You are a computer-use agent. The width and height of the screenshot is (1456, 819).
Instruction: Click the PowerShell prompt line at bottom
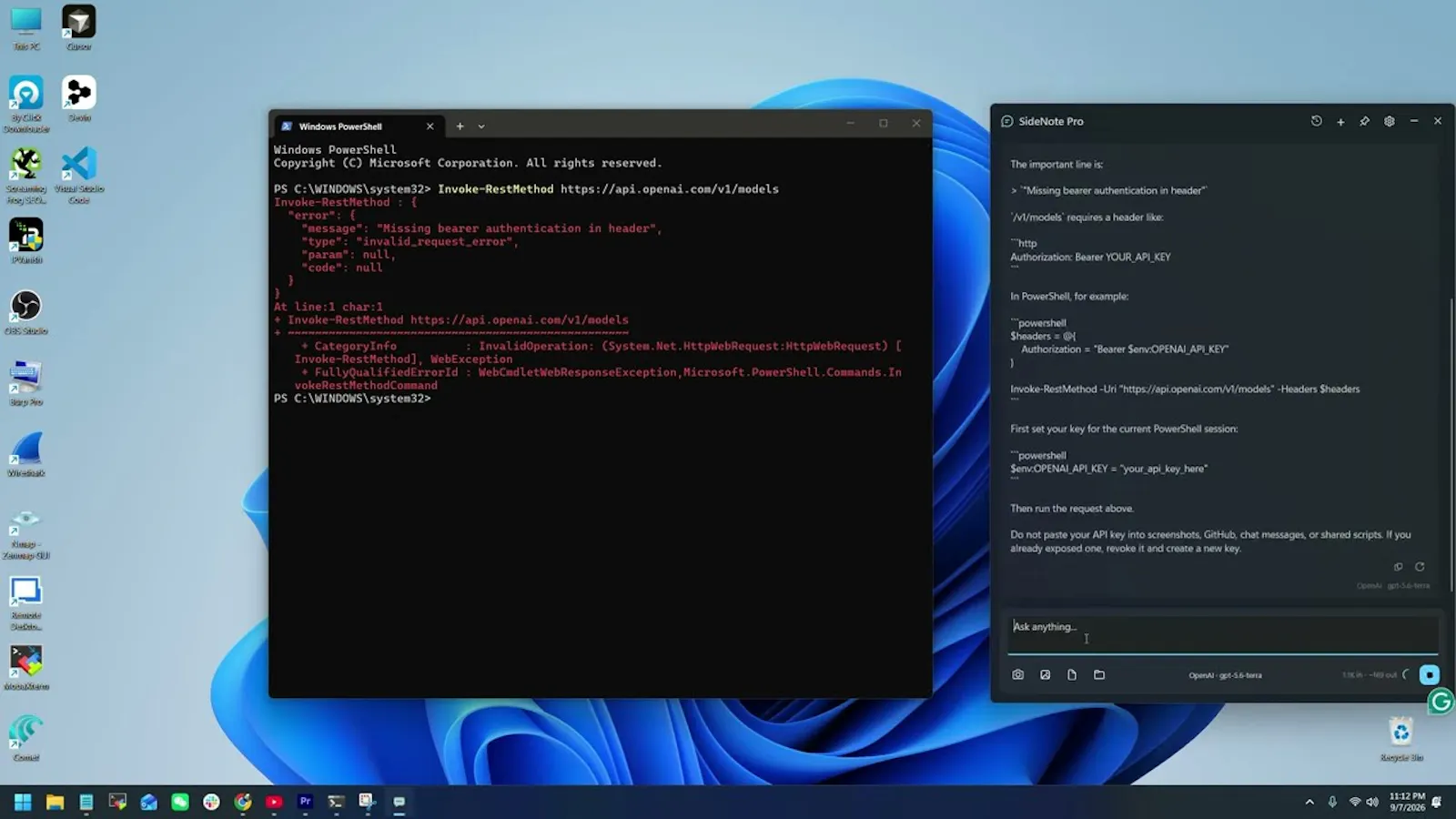(x=352, y=399)
